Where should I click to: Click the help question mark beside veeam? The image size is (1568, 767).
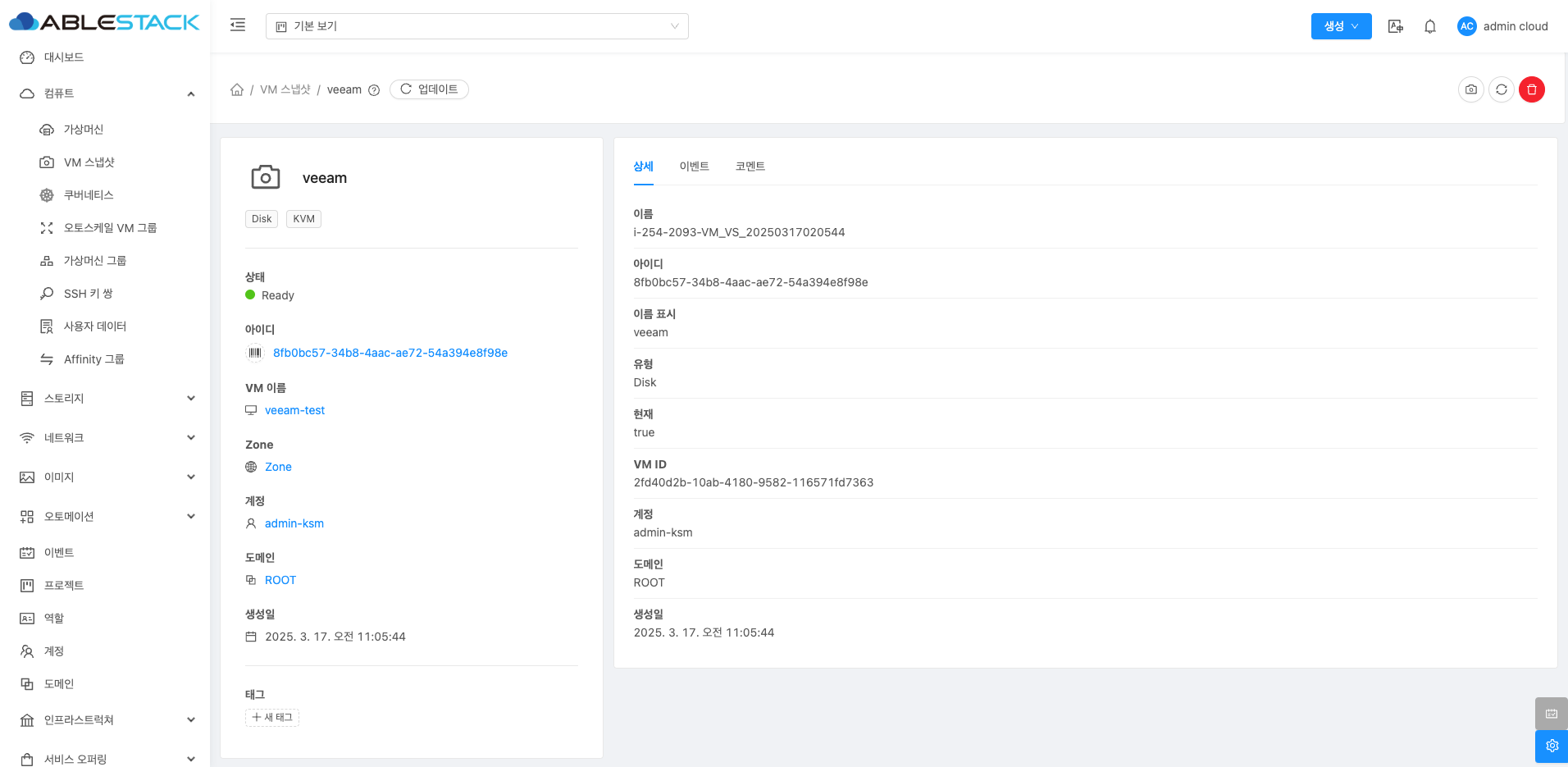374,90
